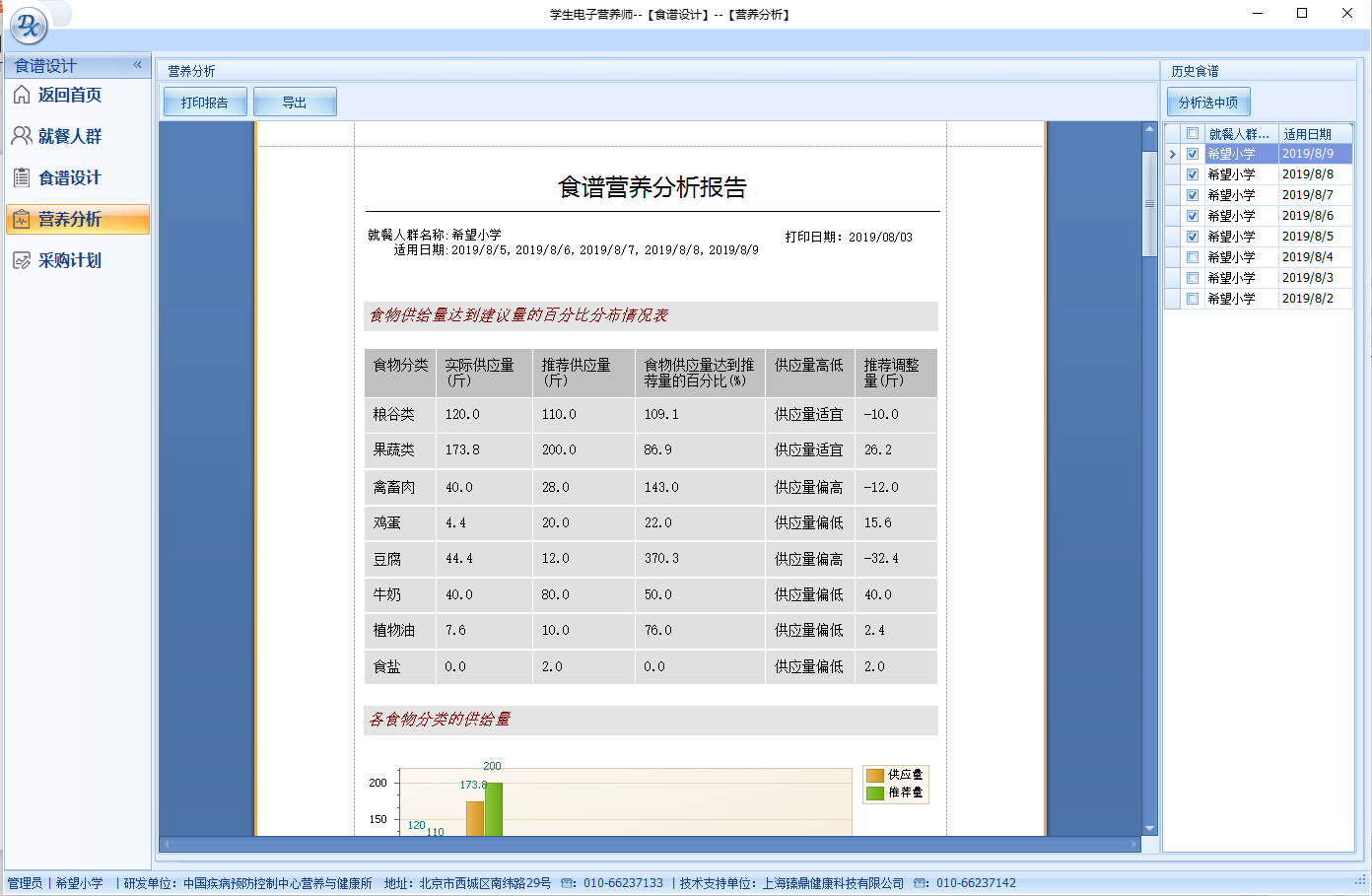Click 牛奶 row label
Screen dimensions: 1372x896
click(387, 594)
